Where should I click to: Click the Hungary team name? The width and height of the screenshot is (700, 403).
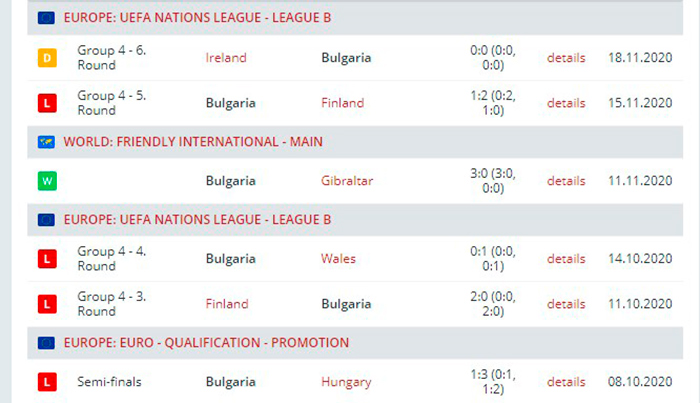coord(346,381)
